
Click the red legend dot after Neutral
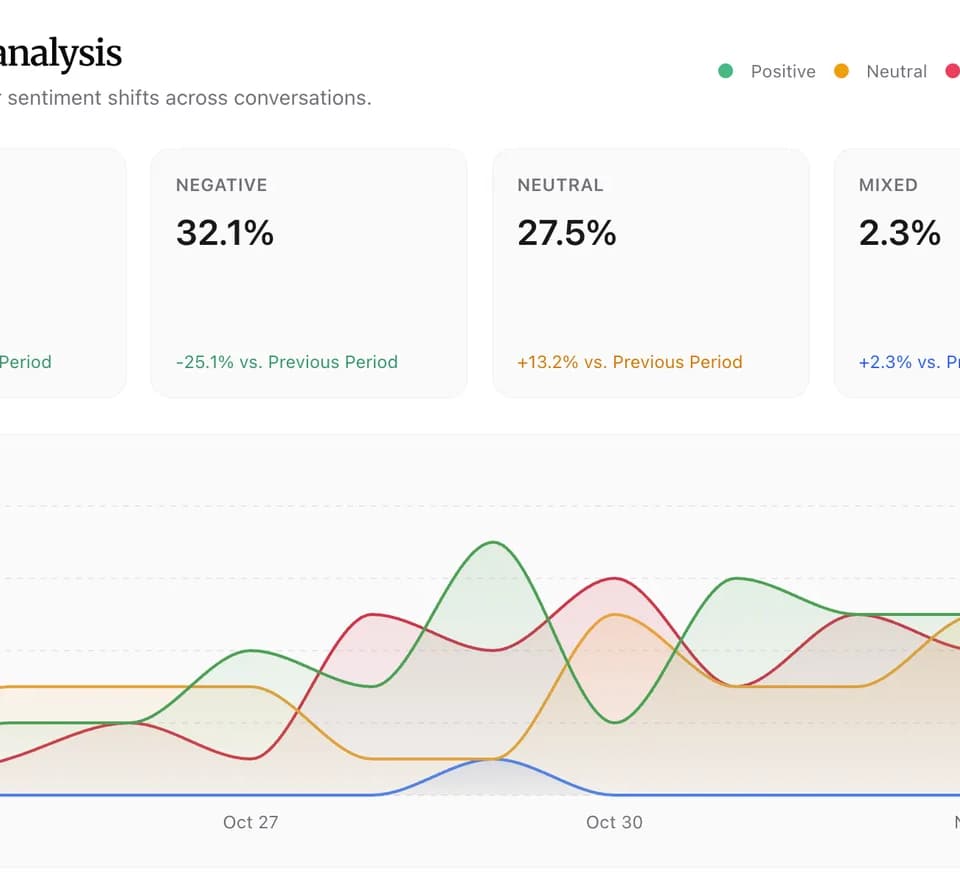[953, 71]
